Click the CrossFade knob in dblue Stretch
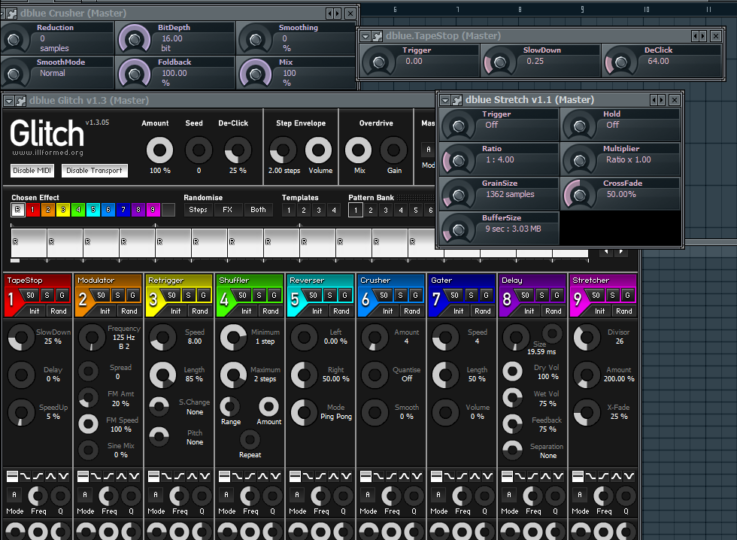Screen dimensions: 737x540 [578, 192]
